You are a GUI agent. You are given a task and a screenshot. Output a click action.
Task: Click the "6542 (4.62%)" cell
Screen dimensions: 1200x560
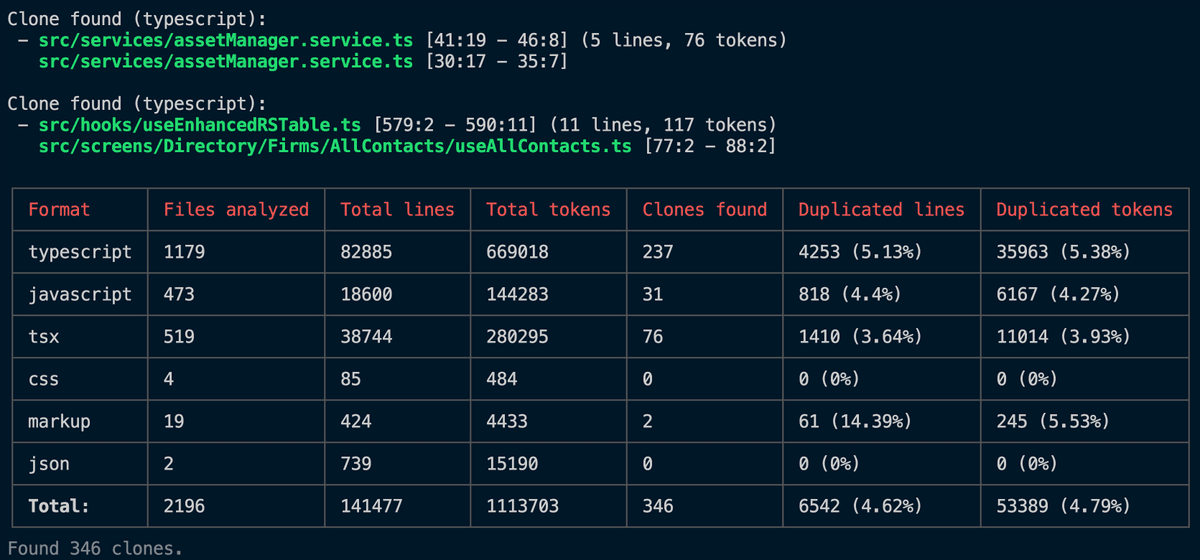click(860, 506)
